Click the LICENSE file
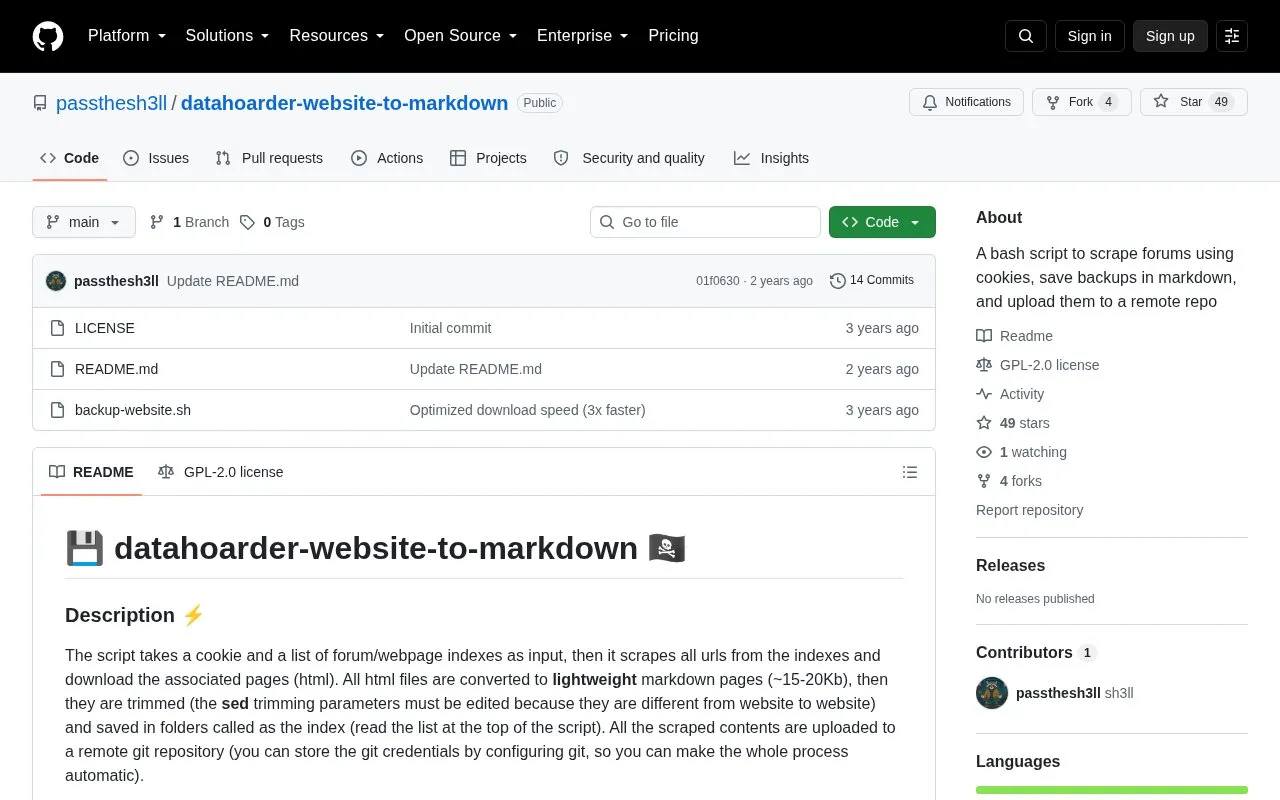 105,328
